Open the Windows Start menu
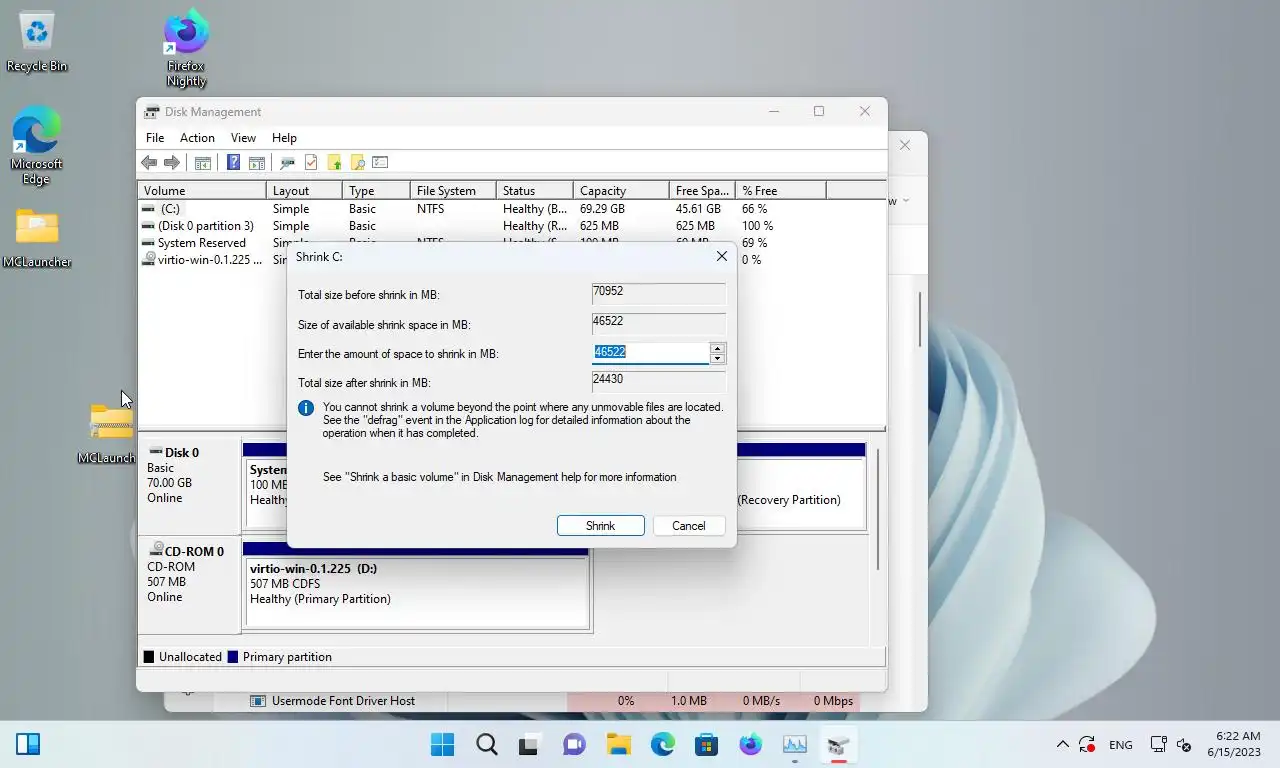 coord(442,744)
